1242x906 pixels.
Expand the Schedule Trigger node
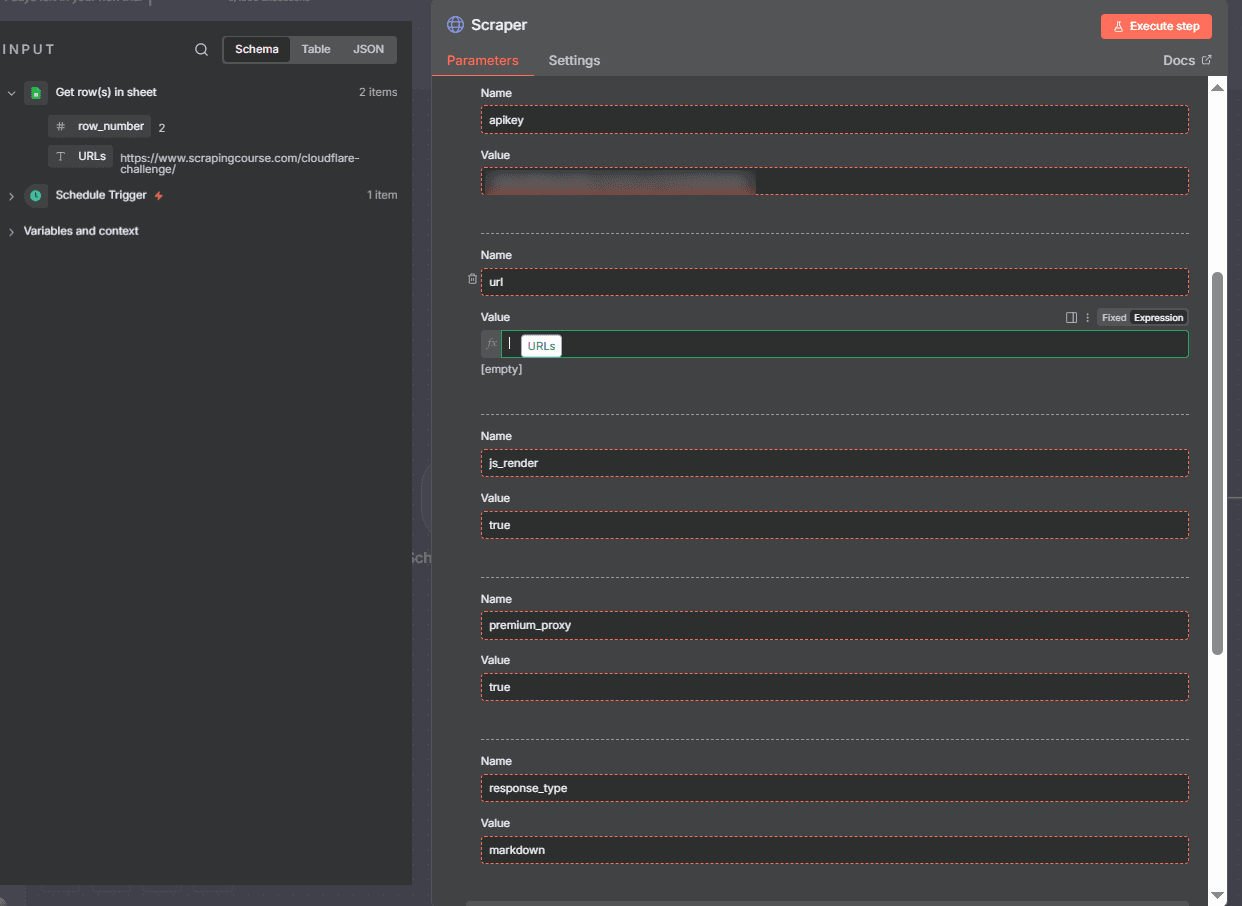click(12, 196)
